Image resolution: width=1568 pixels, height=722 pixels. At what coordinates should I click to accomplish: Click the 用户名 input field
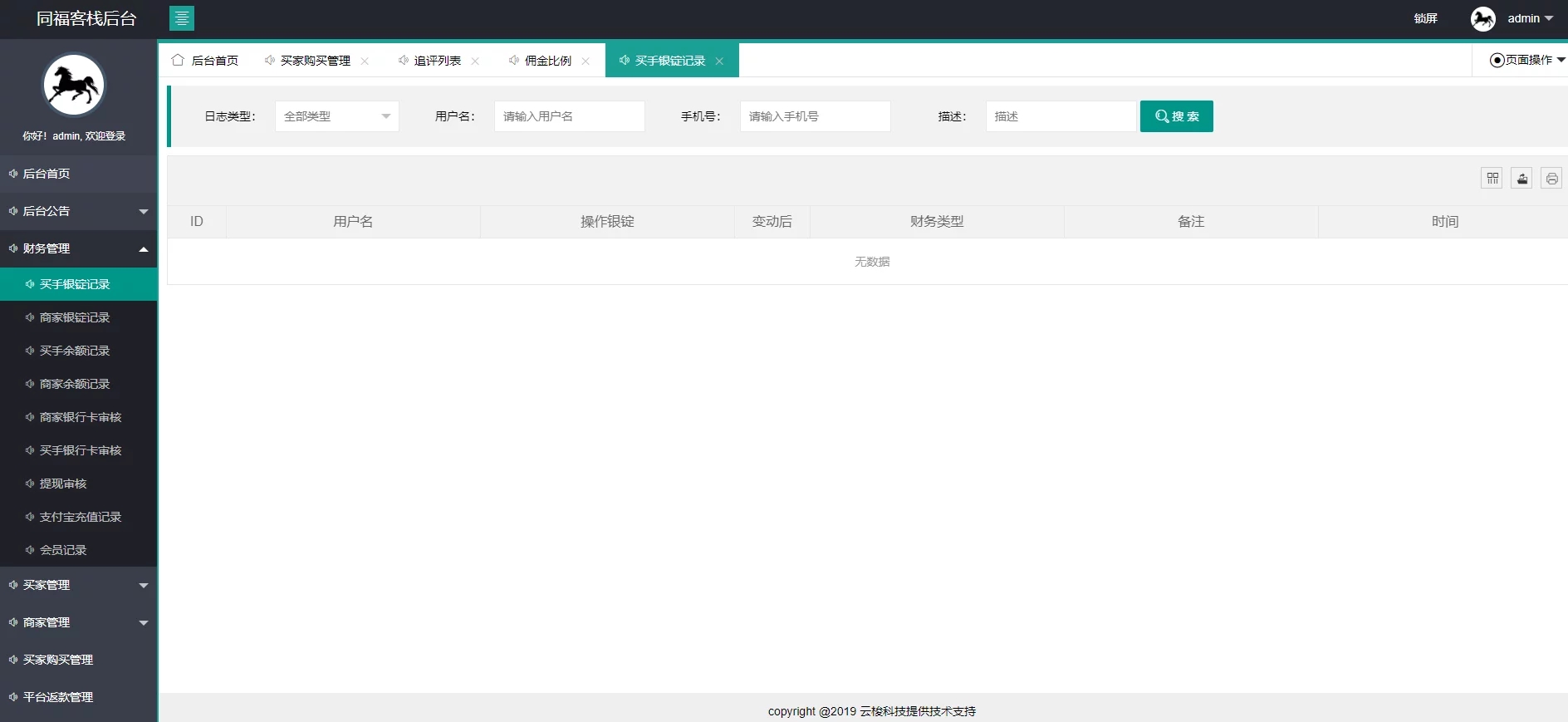[x=569, y=116]
